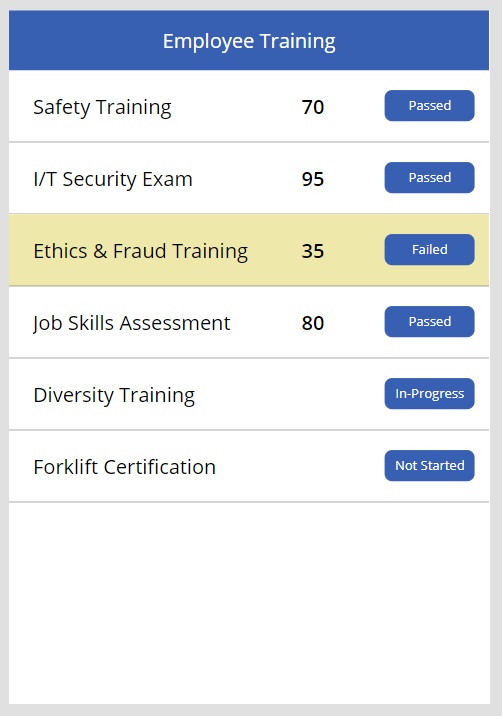Select the Diversity Training title
The width and height of the screenshot is (502, 716).
(114, 395)
